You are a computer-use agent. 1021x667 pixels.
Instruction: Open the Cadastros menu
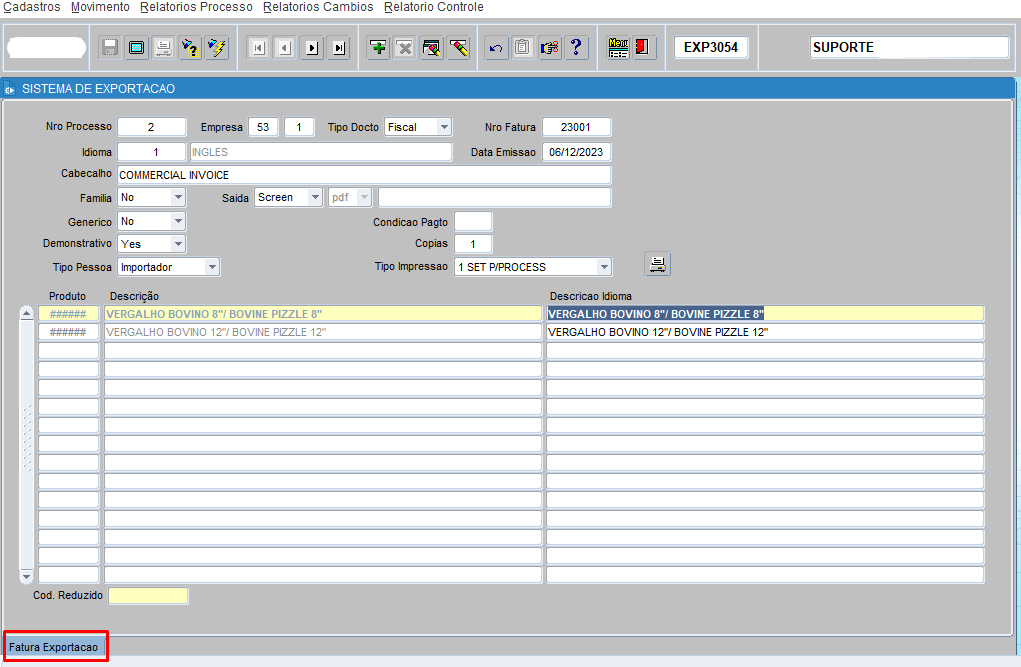(x=32, y=7)
